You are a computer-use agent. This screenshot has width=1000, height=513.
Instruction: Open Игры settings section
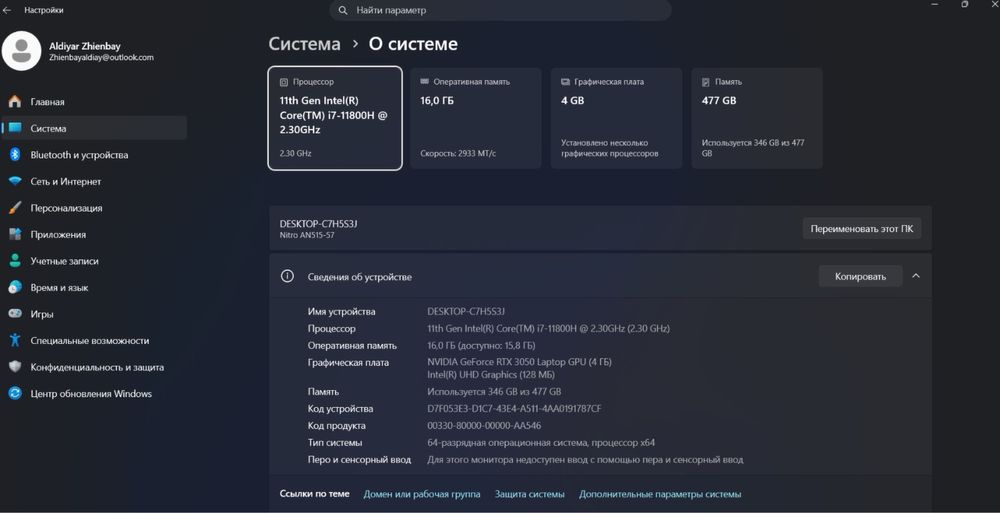point(94,314)
